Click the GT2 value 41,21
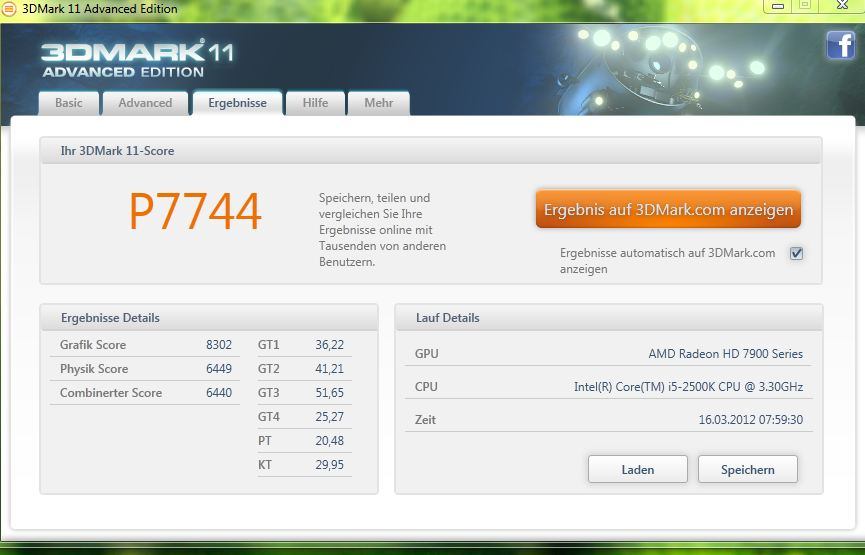This screenshot has height=555, width=865. click(329, 369)
